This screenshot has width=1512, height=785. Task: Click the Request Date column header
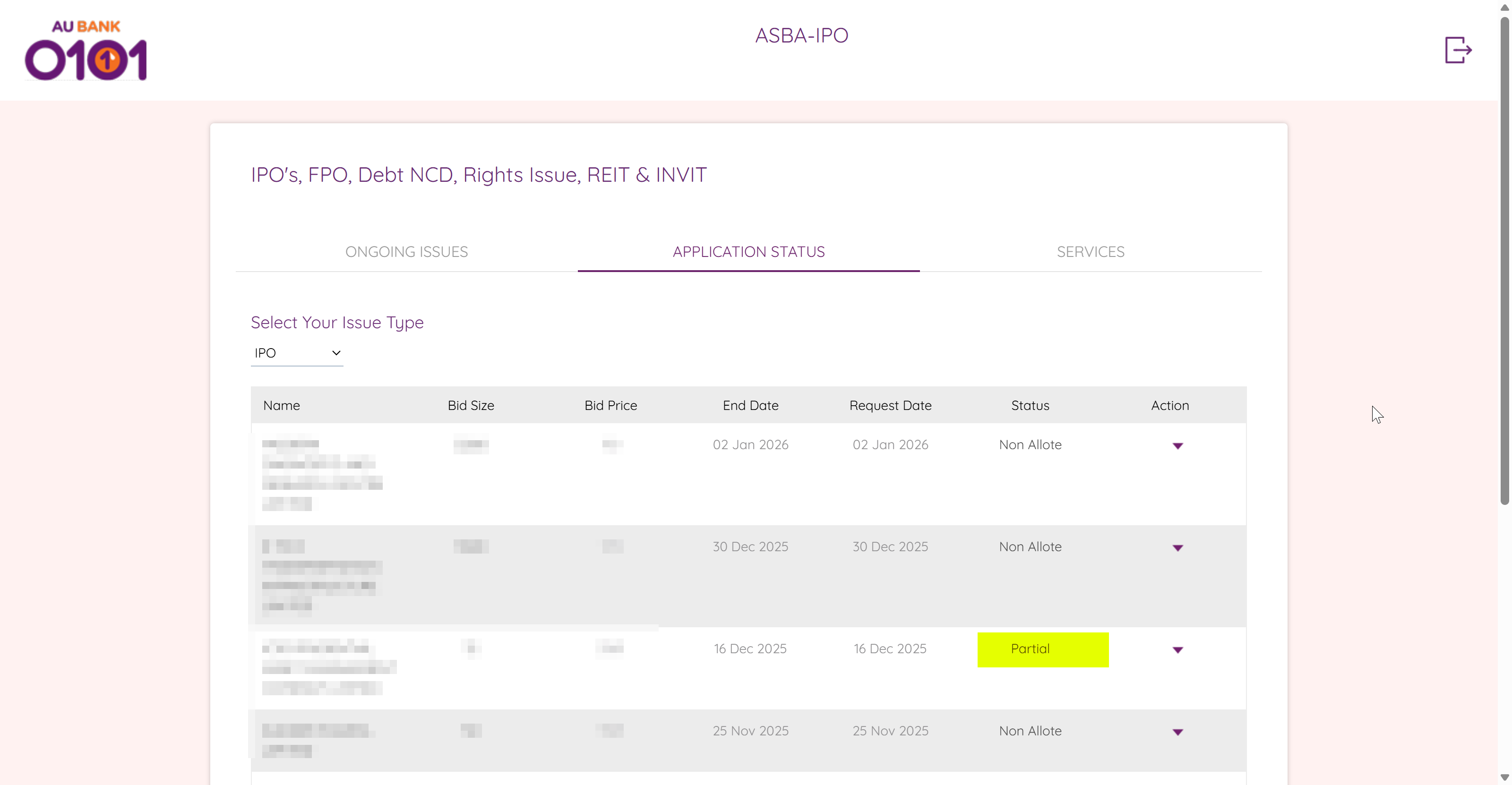tap(890, 405)
